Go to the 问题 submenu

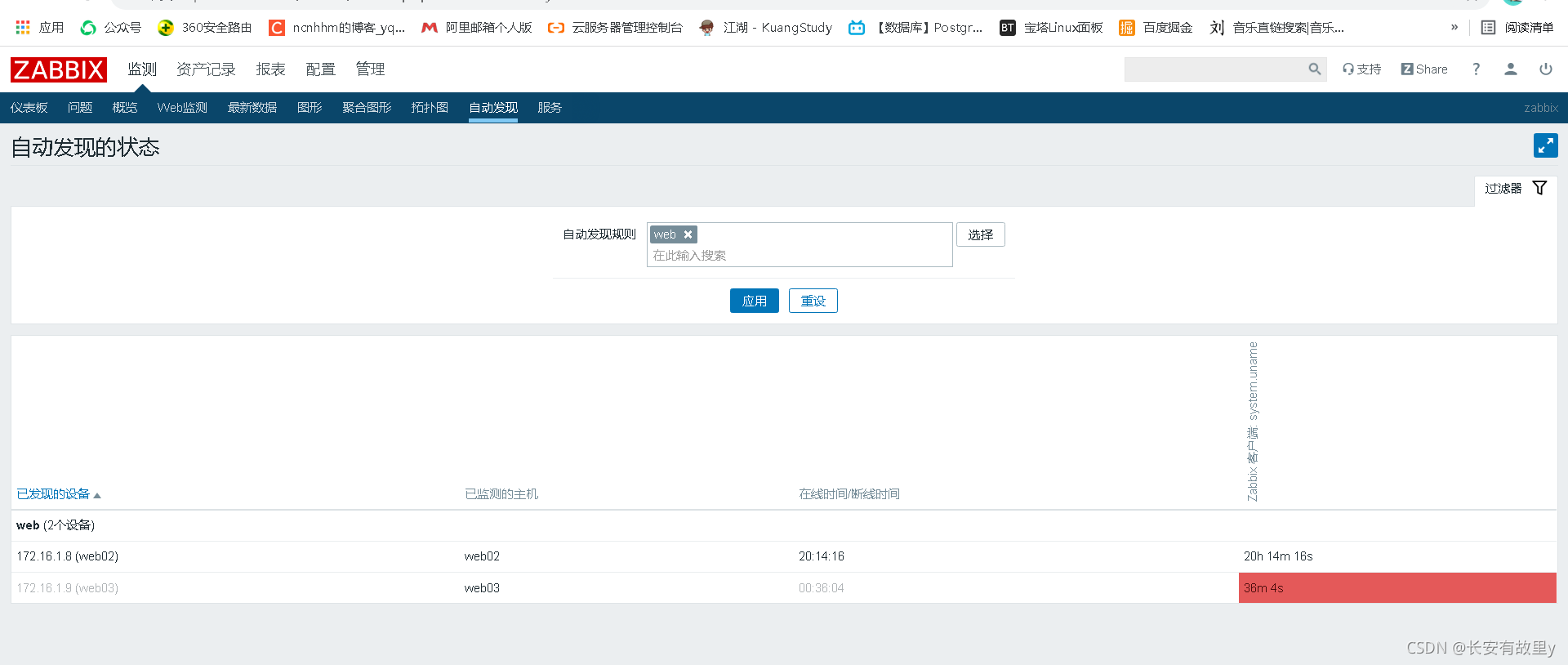pos(80,108)
